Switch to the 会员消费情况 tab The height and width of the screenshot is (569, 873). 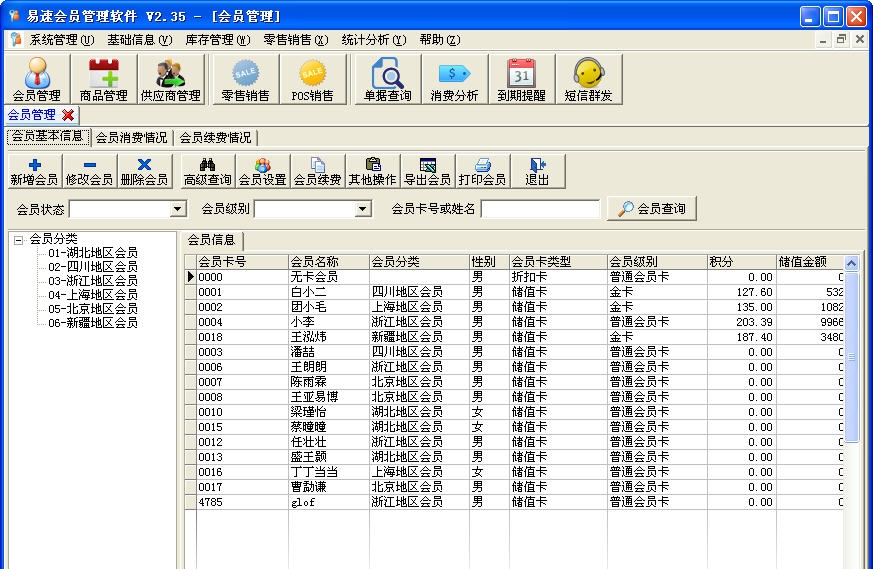coord(131,138)
